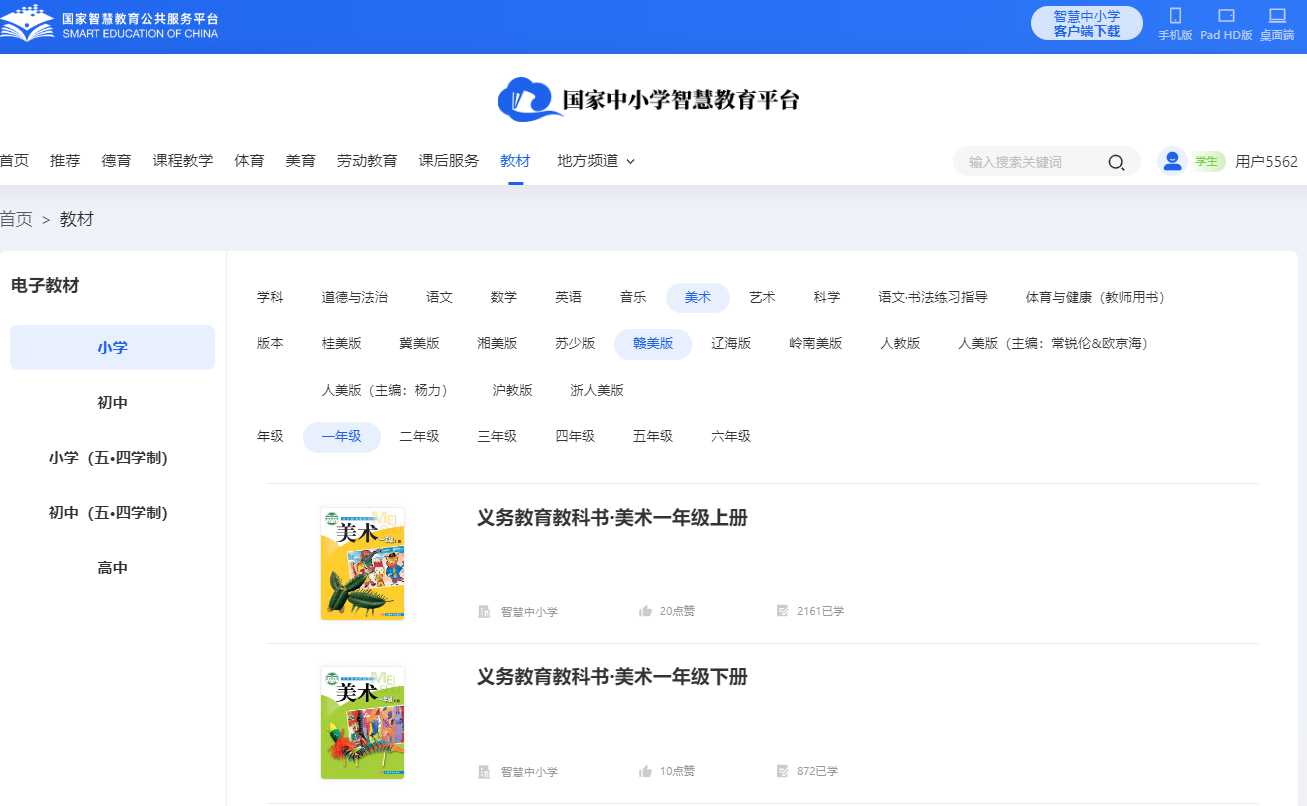Select the 浙人美版 edition

(x=597, y=391)
